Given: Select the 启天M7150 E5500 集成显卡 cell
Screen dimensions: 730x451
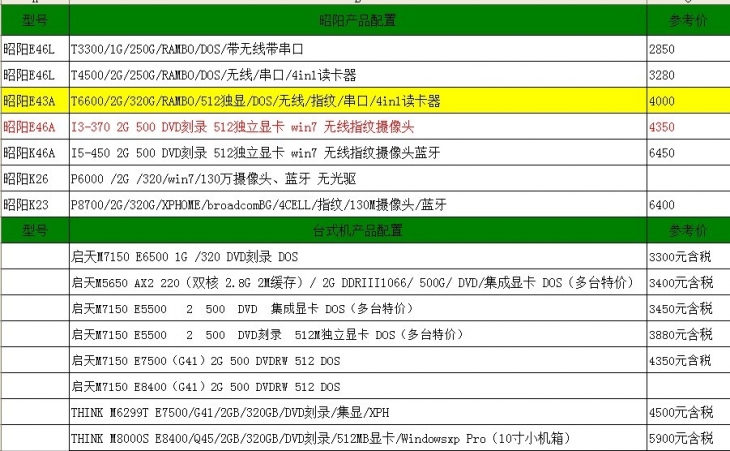Looking at the screenshot, I should pos(358,309).
